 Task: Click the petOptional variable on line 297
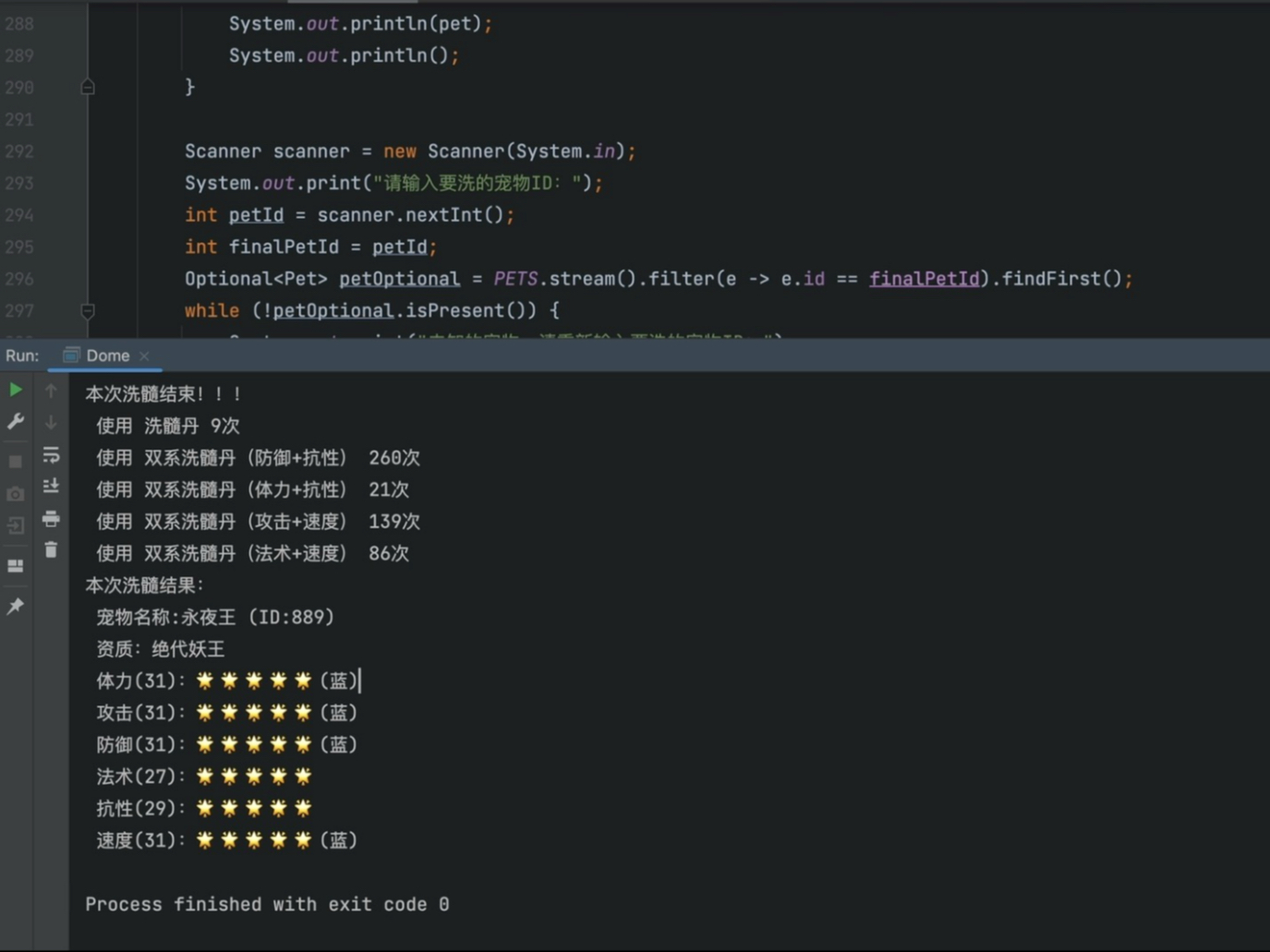pyautogui.click(x=333, y=310)
